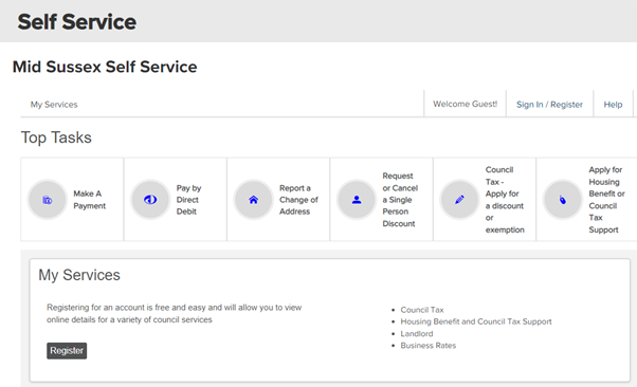The width and height of the screenshot is (637, 387).
Task: Click the Top Tasks heading
Action: [x=56, y=138]
